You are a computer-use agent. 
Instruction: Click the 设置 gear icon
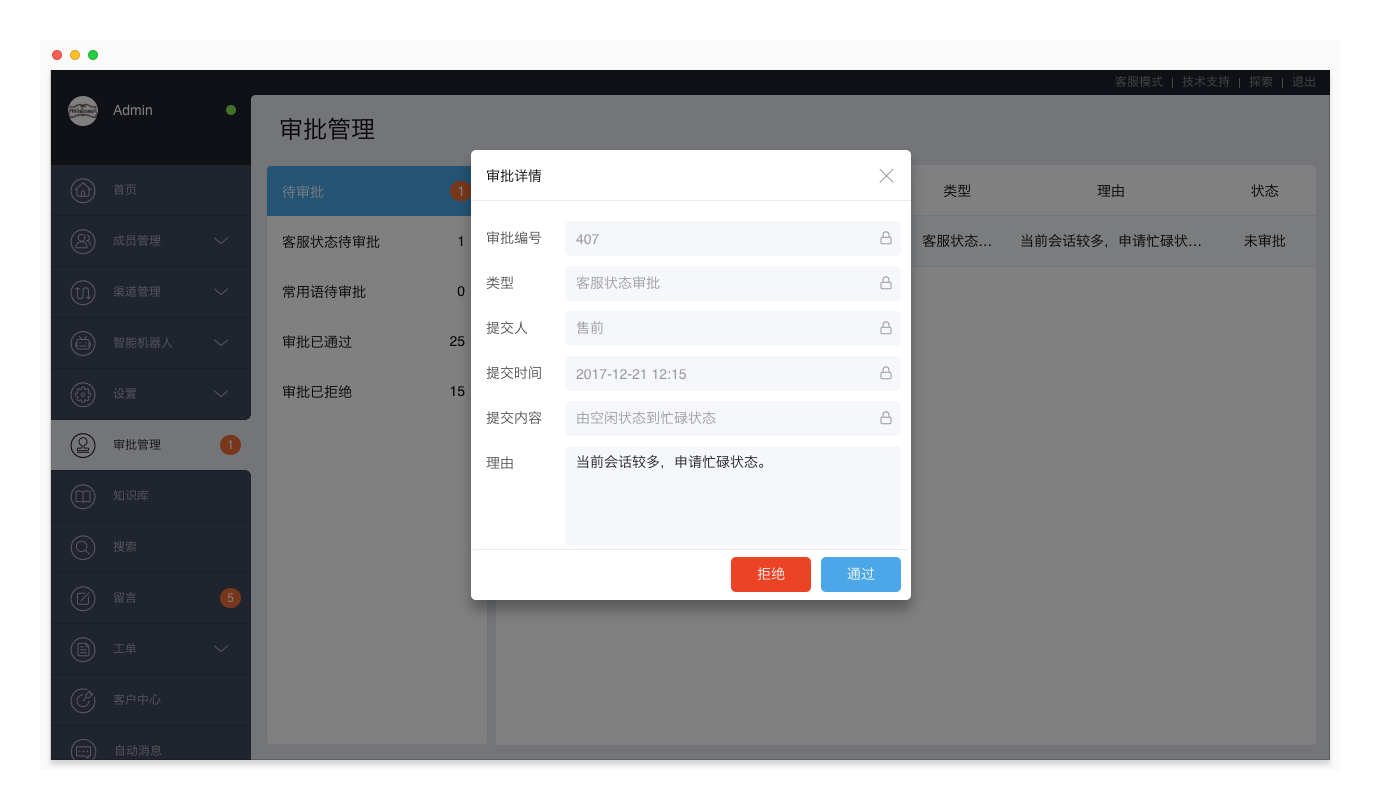(x=83, y=394)
